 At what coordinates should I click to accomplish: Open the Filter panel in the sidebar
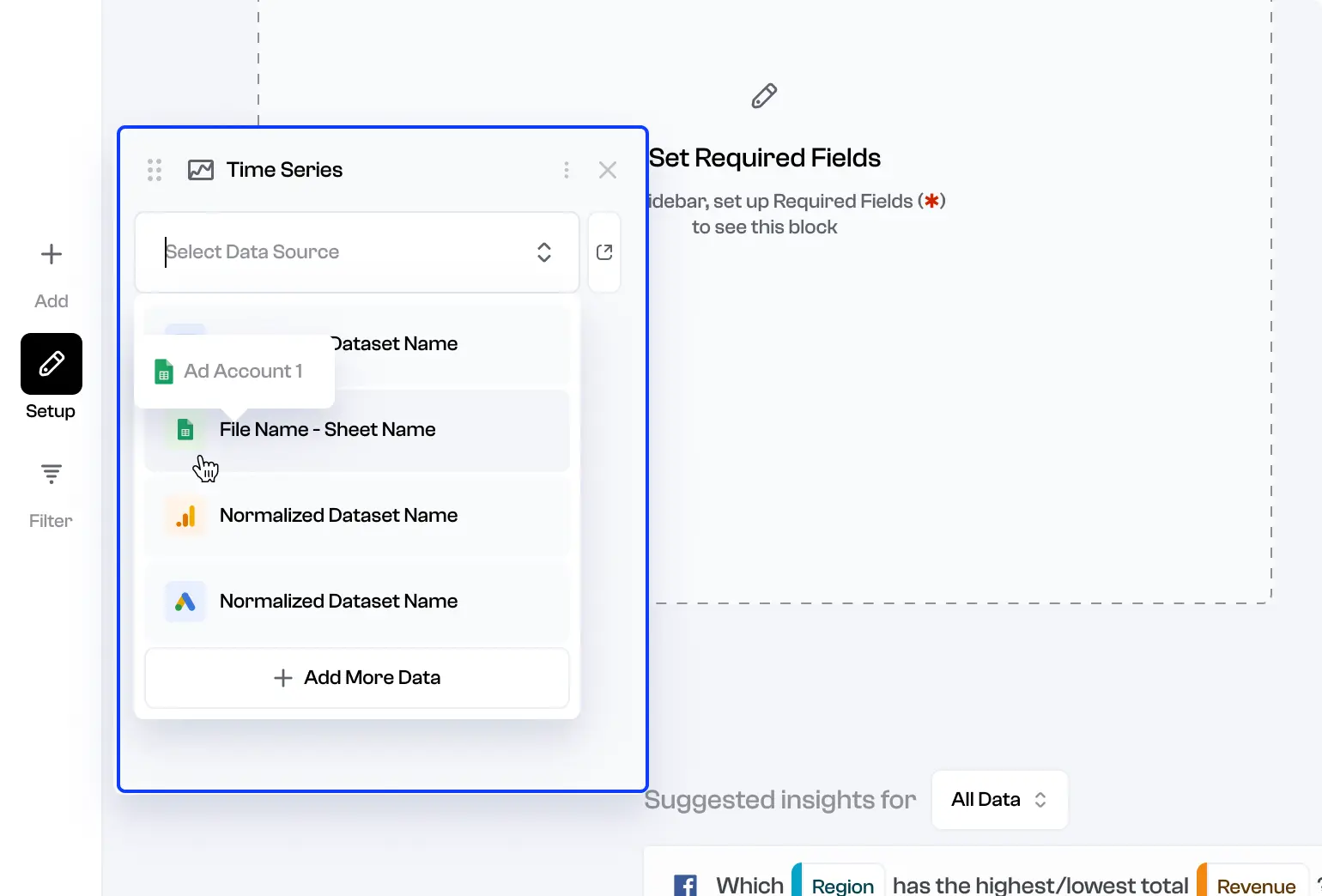(51, 474)
